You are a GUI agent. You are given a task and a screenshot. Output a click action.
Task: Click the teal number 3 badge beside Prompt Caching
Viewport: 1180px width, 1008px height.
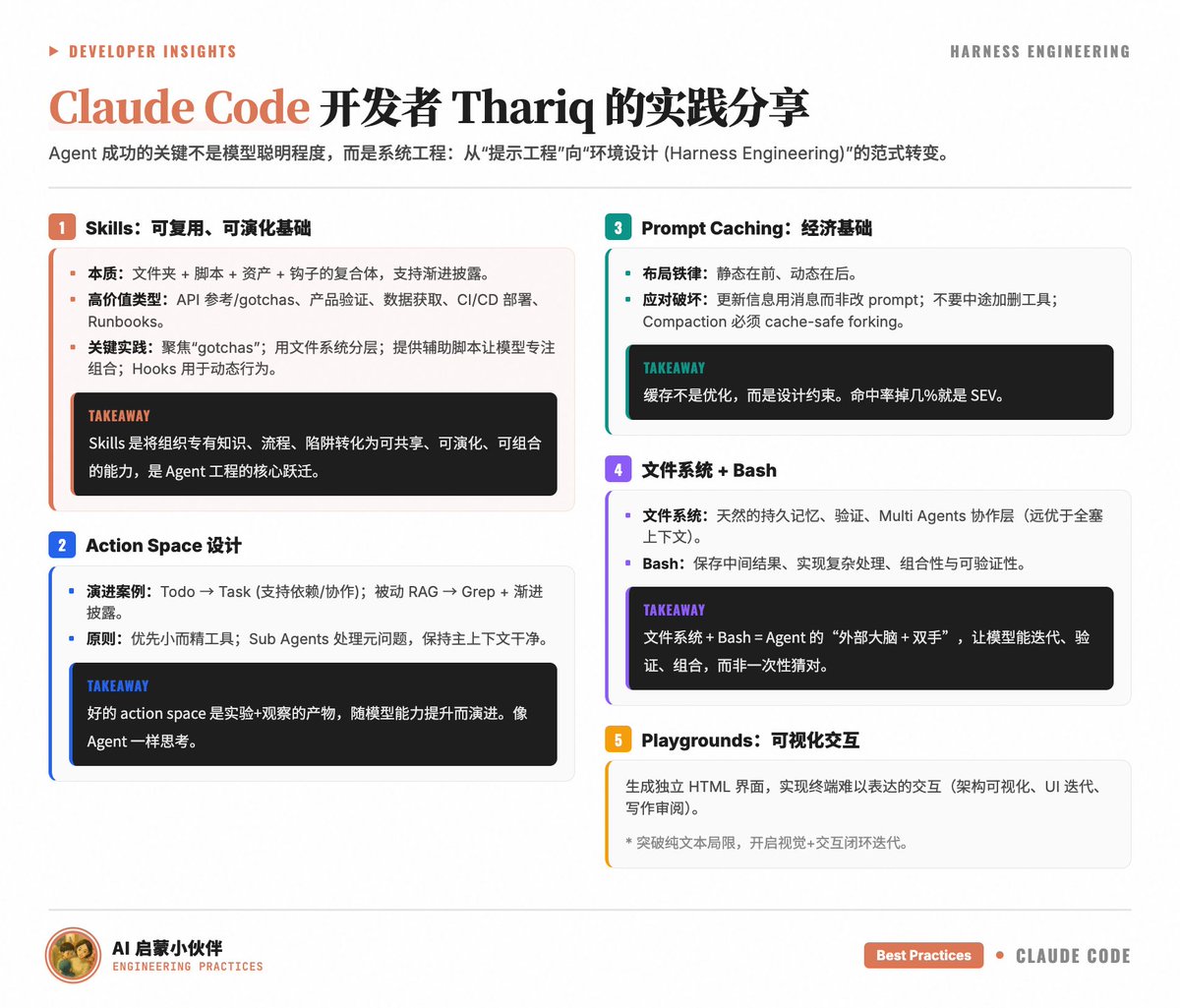tap(618, 227)
